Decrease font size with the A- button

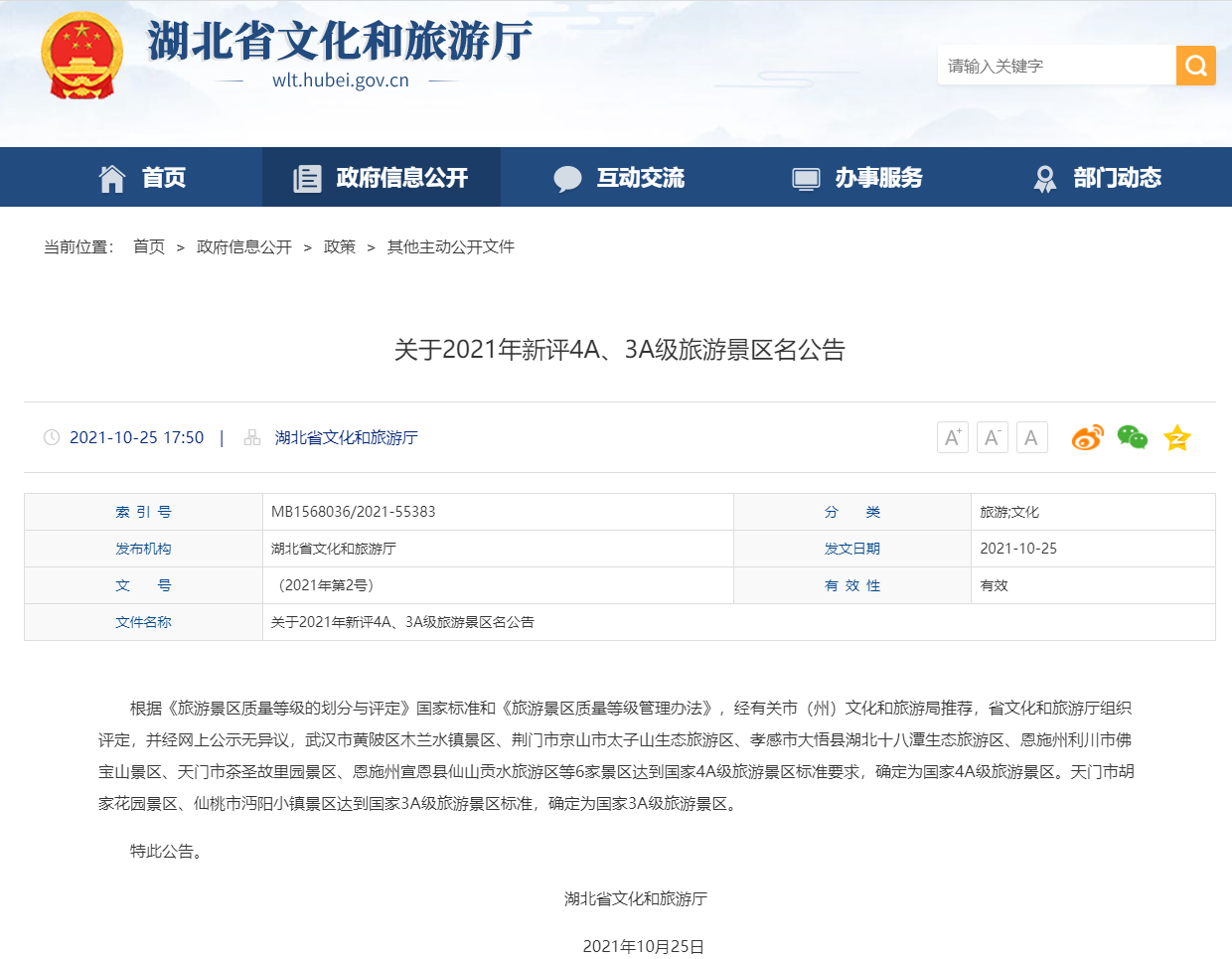click(992, 437)
